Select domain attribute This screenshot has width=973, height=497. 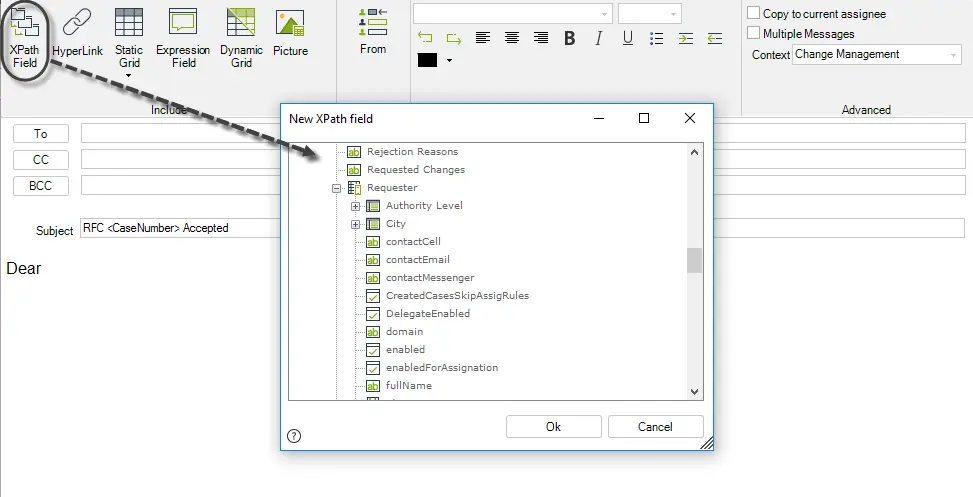click(404, 331)
